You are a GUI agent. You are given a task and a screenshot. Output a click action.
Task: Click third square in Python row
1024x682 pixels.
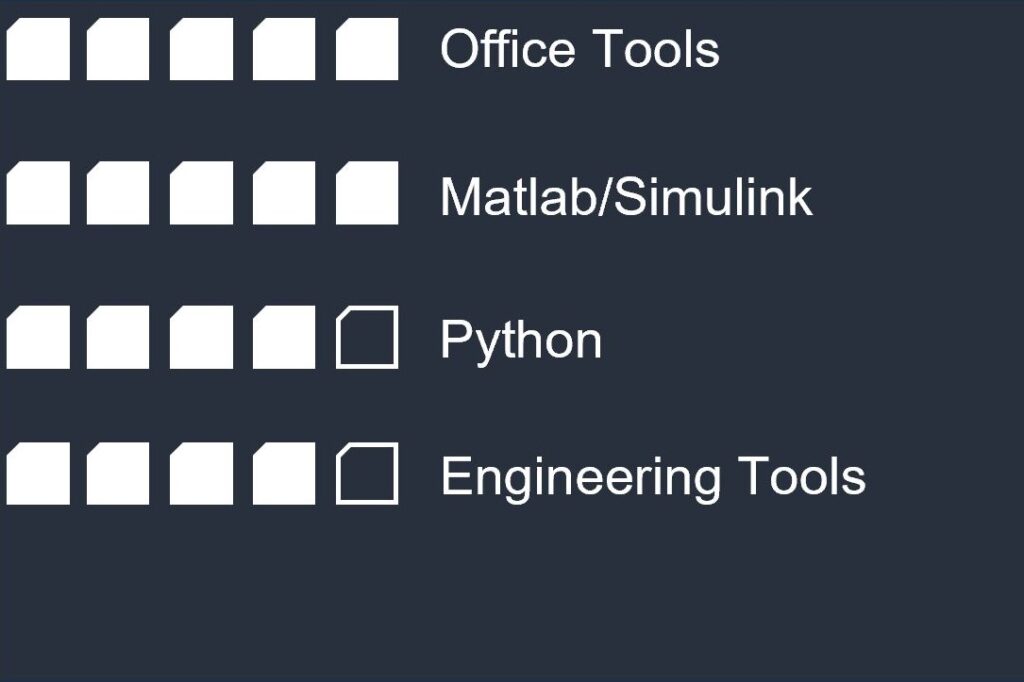[201, 337]
